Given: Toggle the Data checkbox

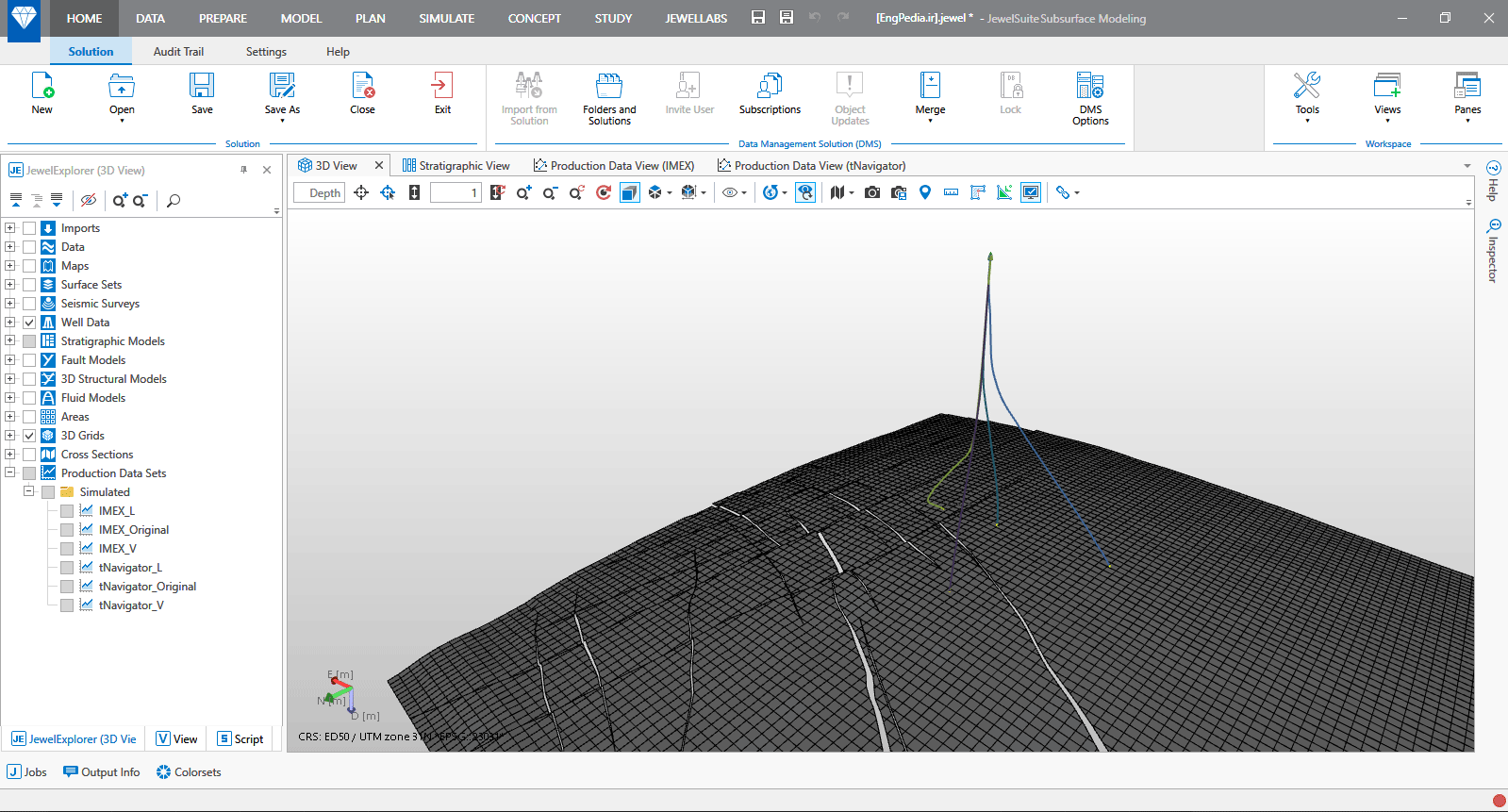Looking at the screenshot, I should point(29,247).
